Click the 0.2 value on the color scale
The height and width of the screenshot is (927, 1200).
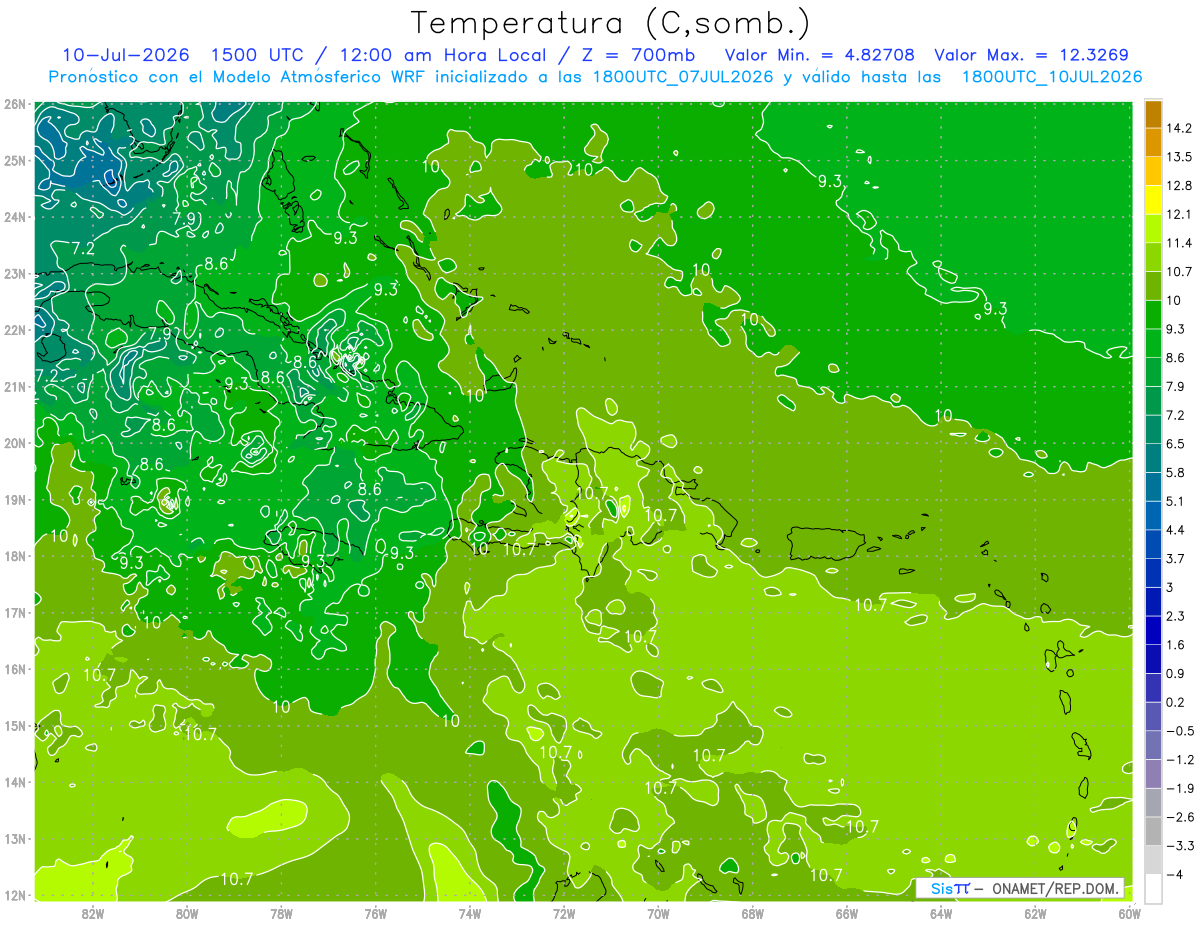coord(1176,702)
